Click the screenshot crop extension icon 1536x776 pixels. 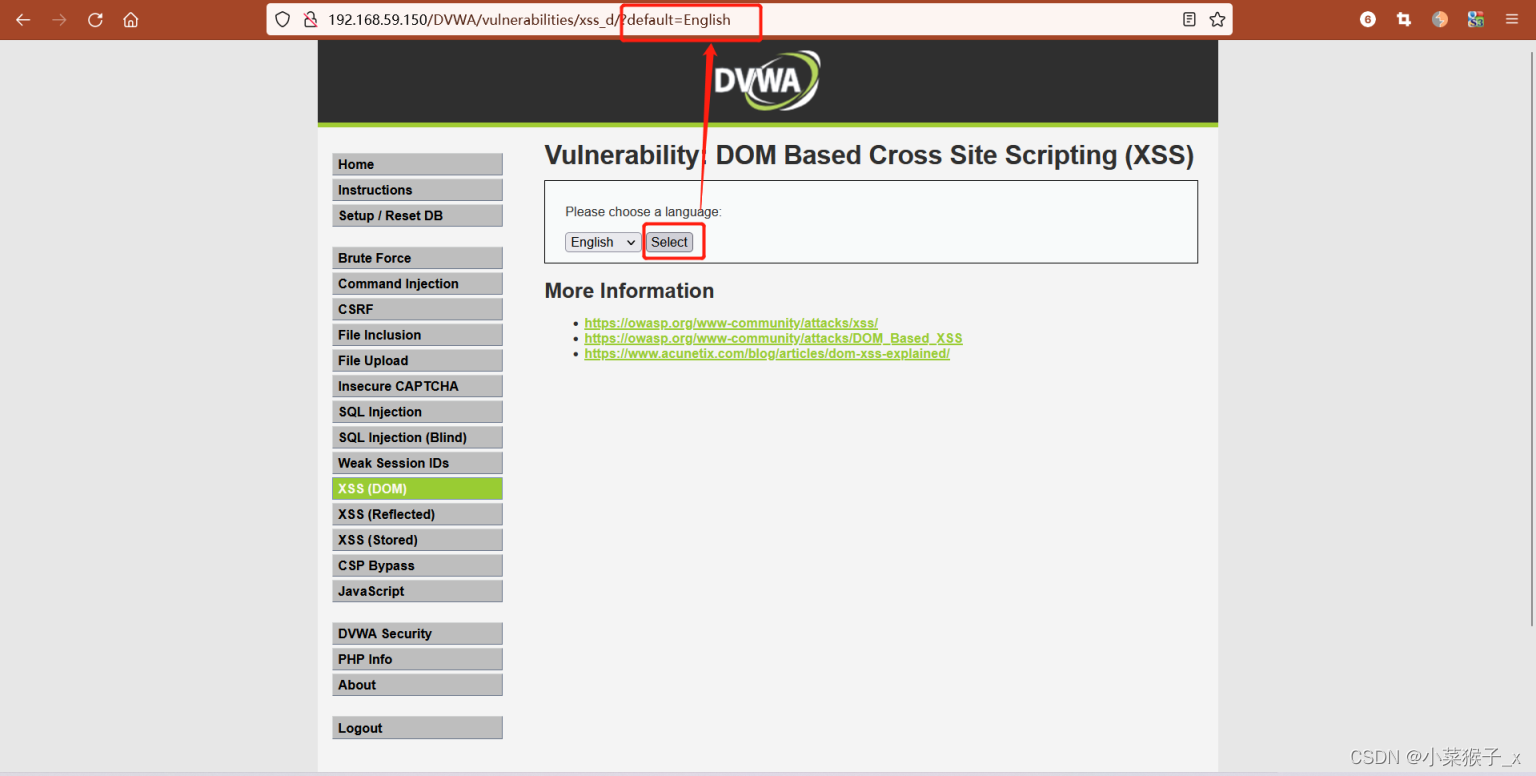coord(1404,20)
